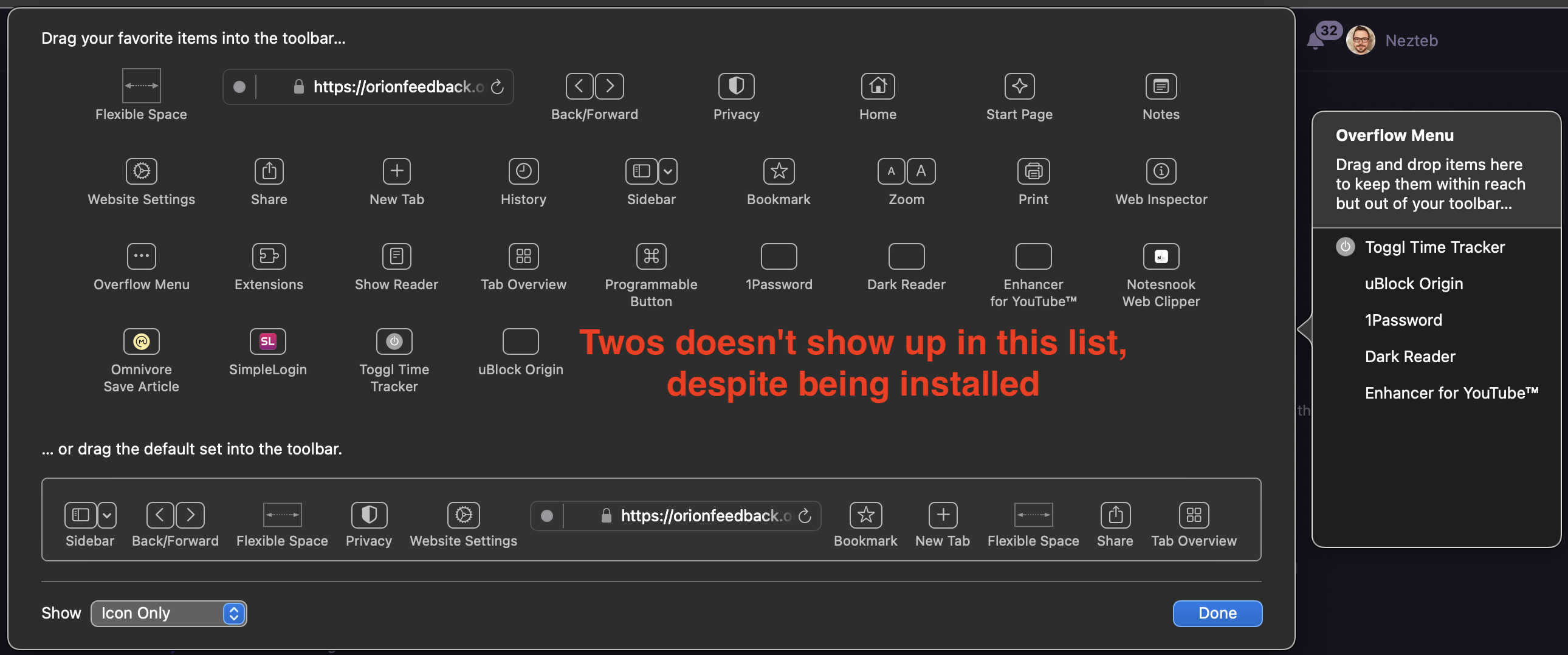
Task: Click the Dark Reader blank icon in the item grid
Action: (906, 256)
